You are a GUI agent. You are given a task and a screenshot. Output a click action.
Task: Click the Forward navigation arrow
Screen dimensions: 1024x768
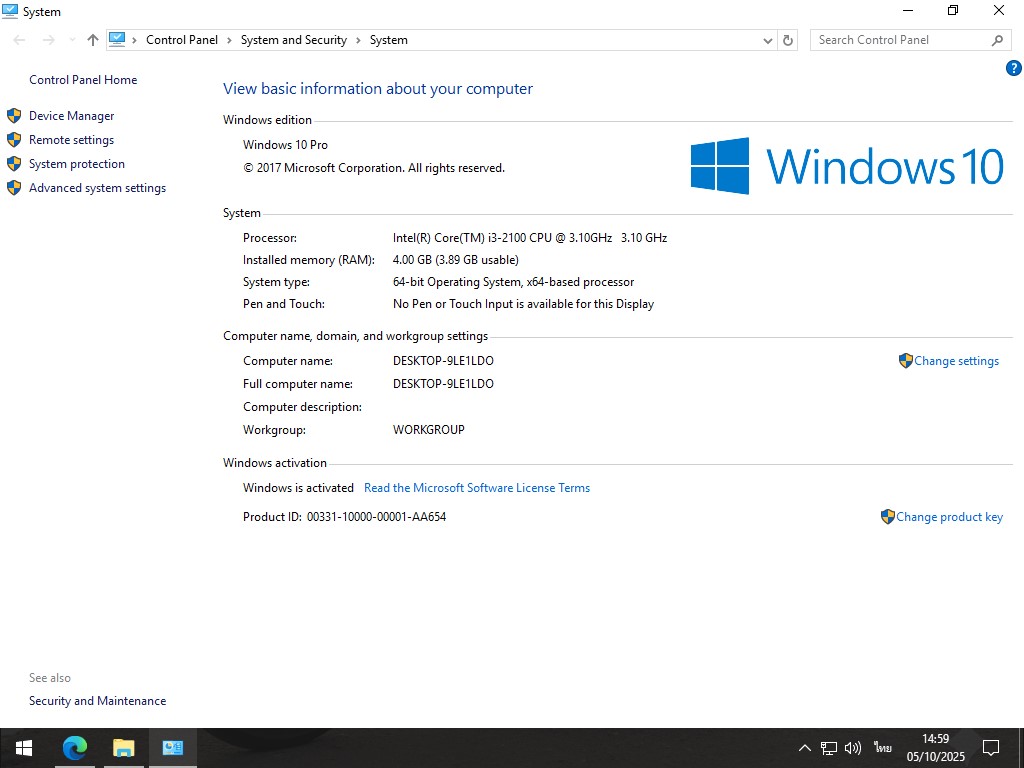pos(48,40)
